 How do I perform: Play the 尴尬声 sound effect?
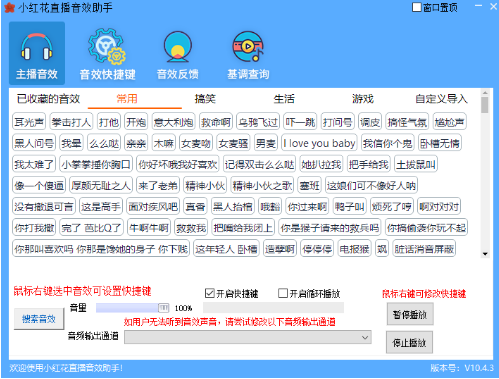[449, 122]
